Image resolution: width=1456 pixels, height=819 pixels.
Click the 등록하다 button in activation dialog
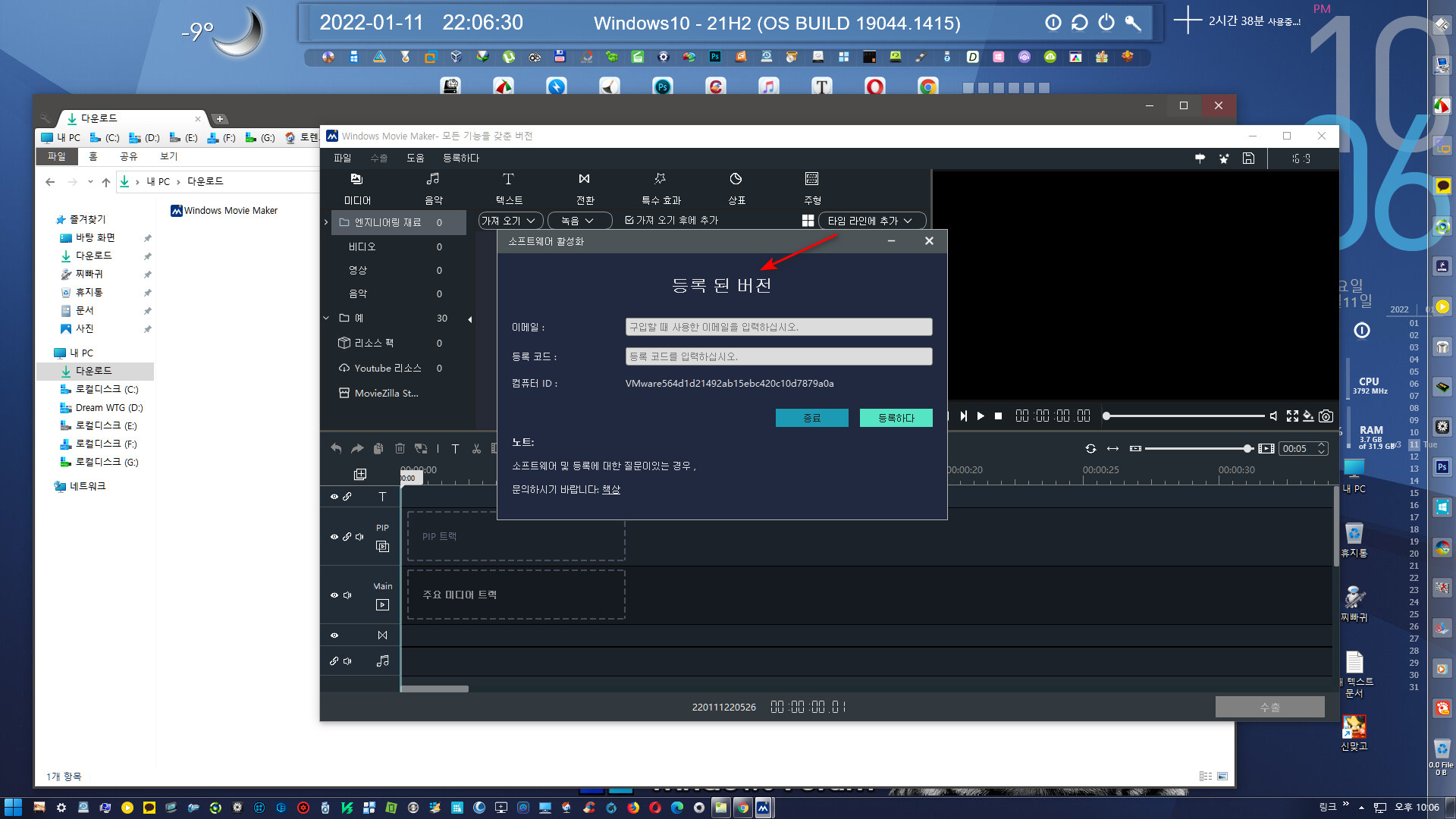click(896, 418)
